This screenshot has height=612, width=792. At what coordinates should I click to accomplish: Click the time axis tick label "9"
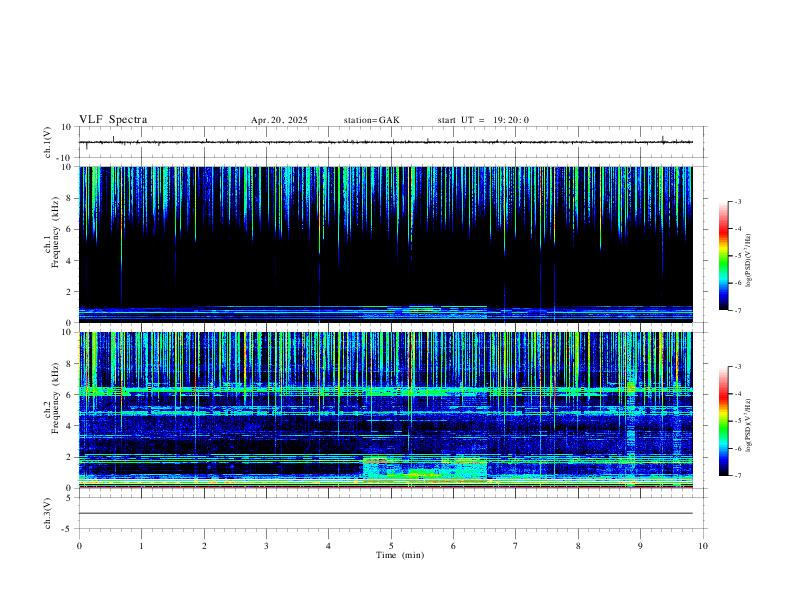click(x=640, y=546)
